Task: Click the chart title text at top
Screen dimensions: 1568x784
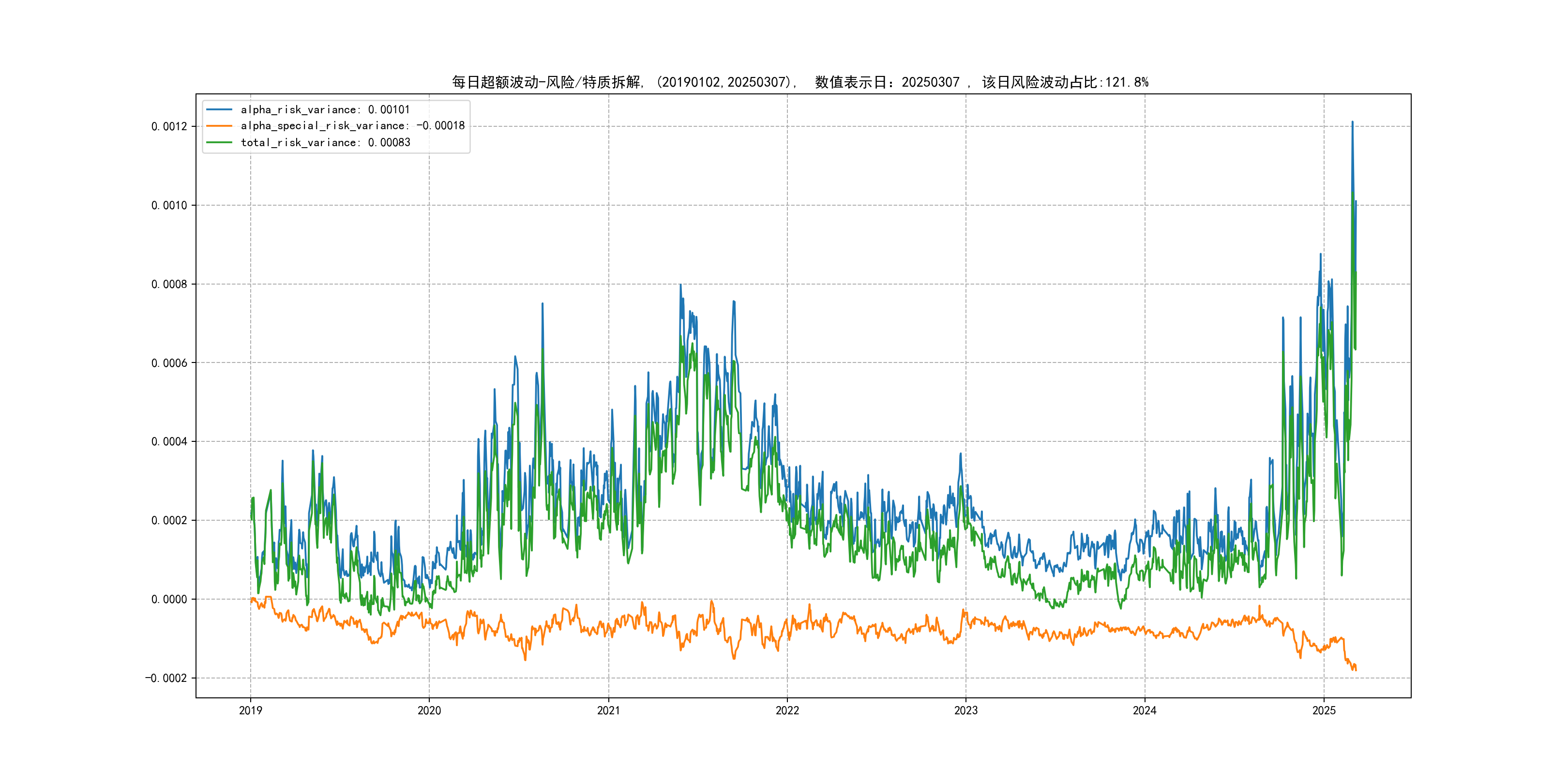Action: [800, 82]
